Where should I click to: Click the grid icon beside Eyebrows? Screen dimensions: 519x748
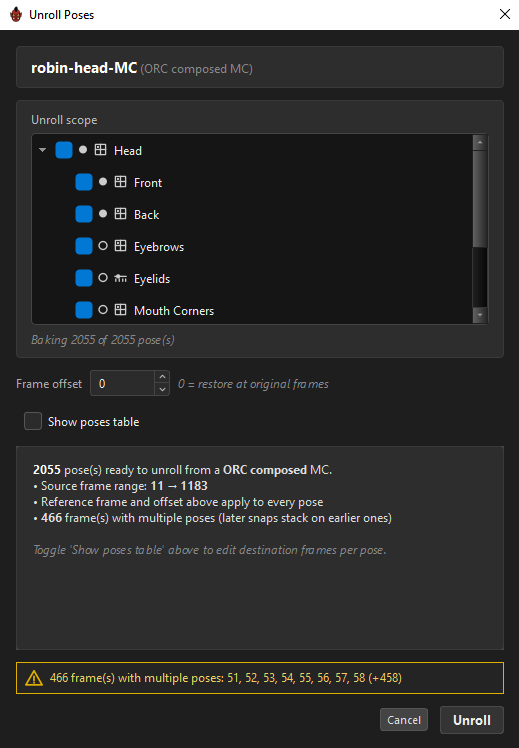click(120, 246)
